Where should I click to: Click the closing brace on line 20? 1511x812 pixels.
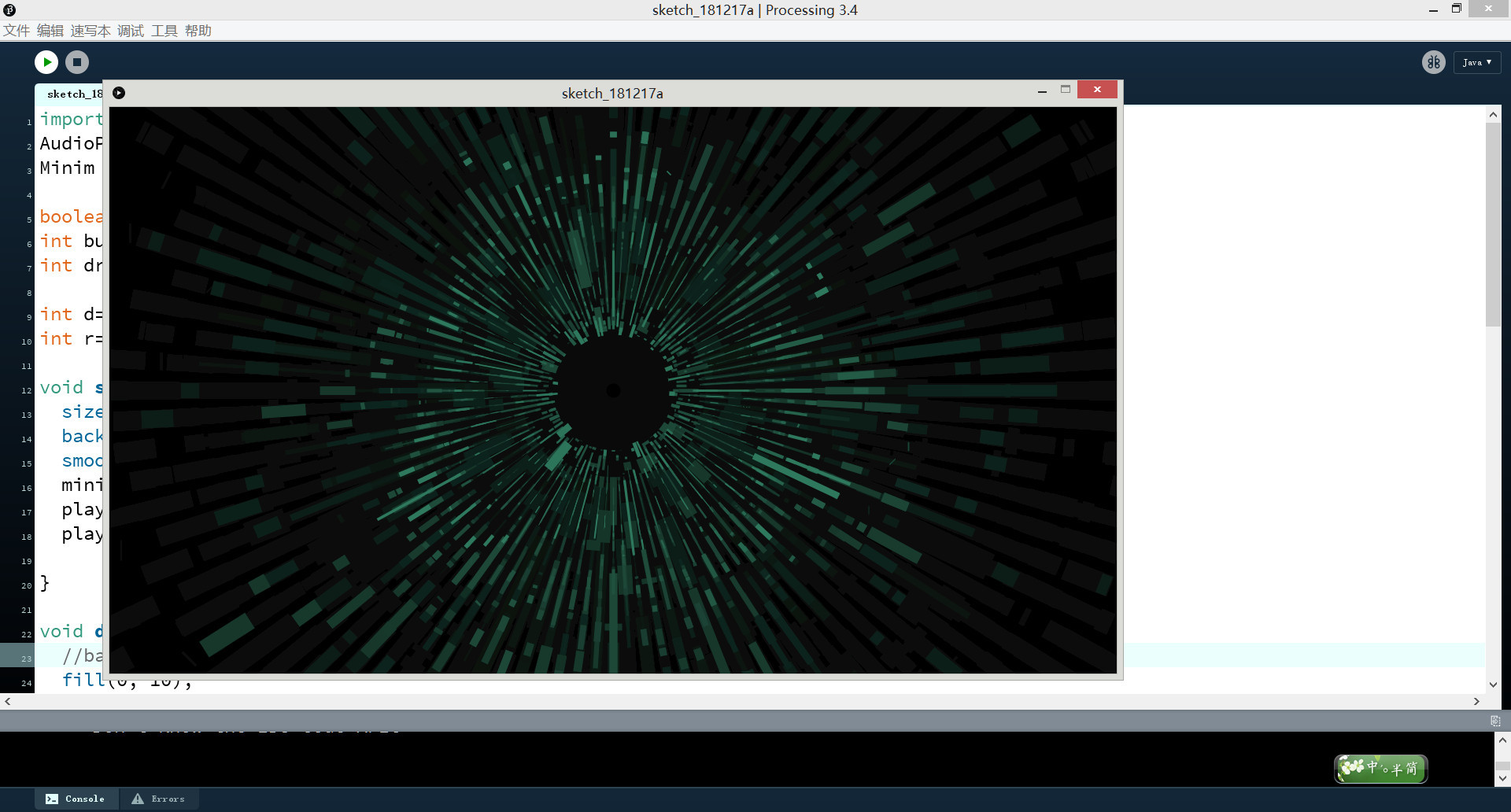(45, 583)
